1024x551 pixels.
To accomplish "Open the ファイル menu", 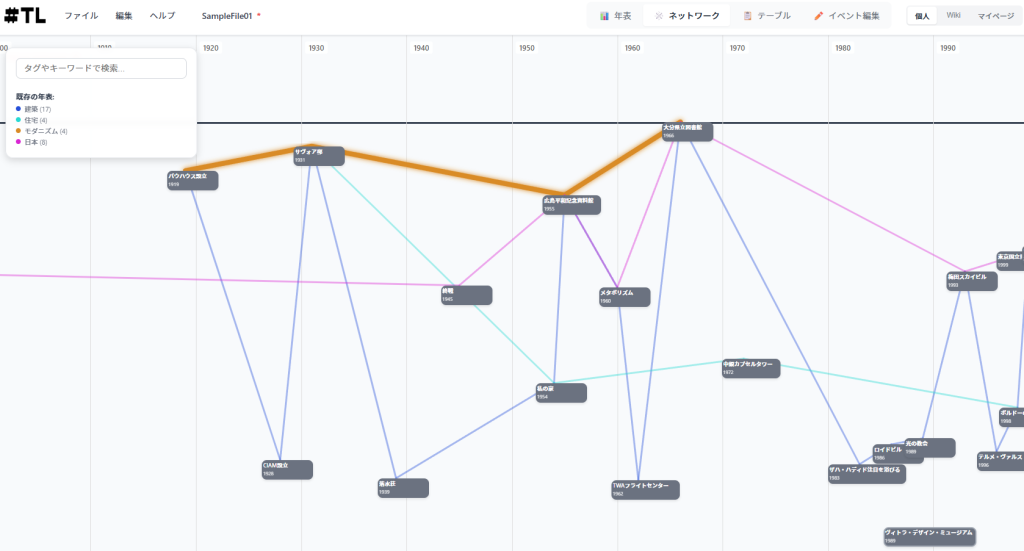I will click(x=81, y=16).
